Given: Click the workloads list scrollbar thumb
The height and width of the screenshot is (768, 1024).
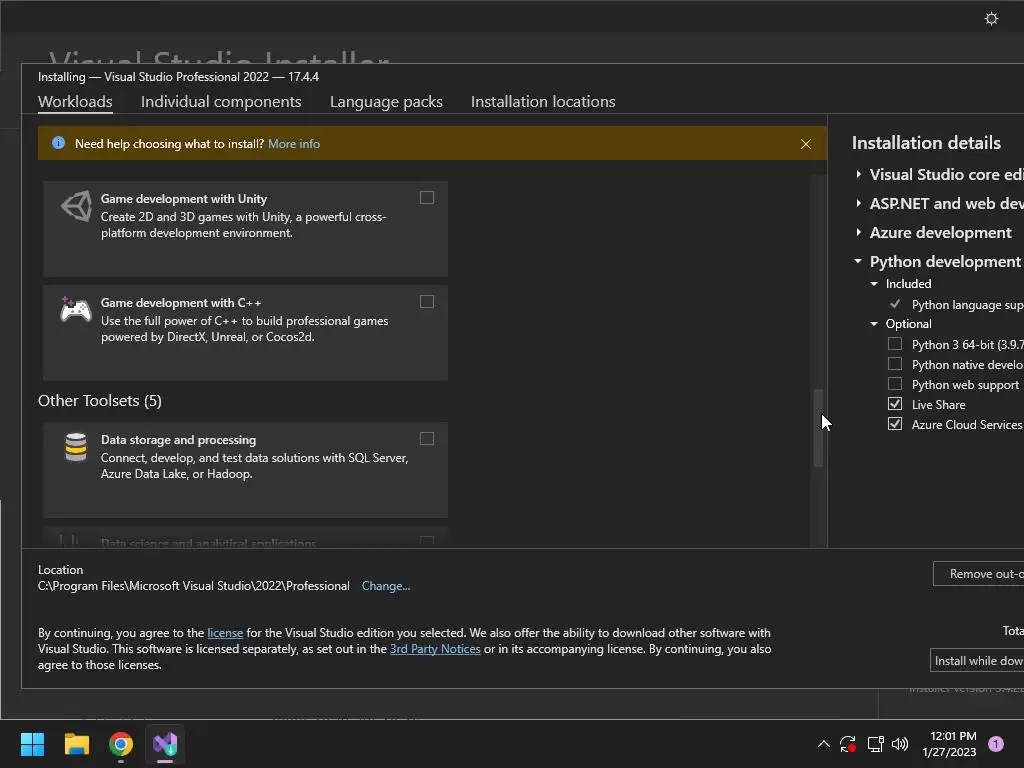Looking at the screenshot, I should click(818, 428).
